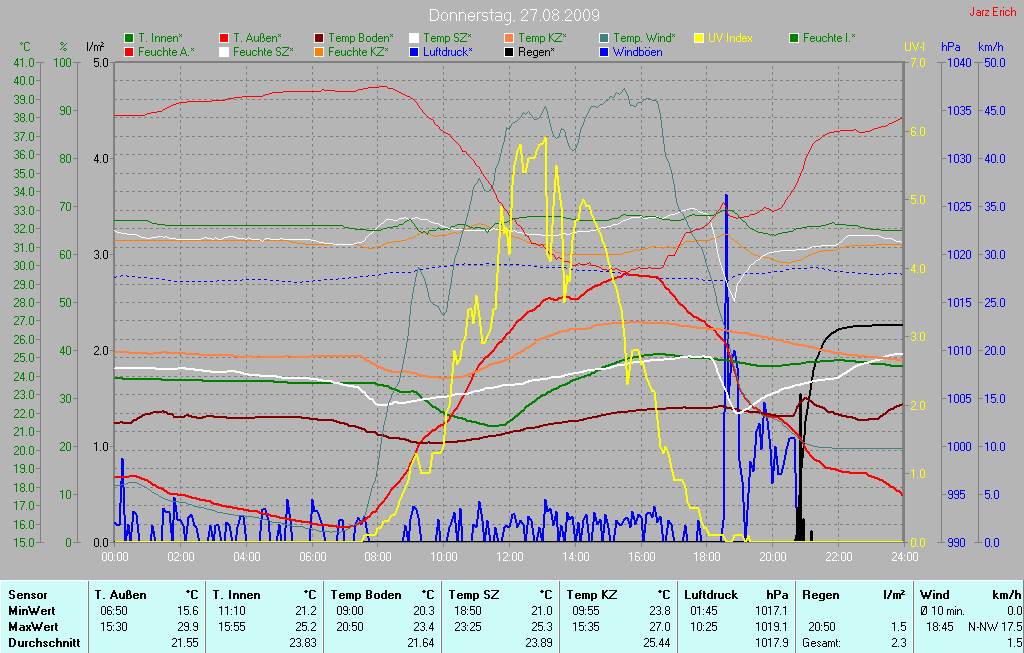
Task: Click the Feuchte I. legend entry
Action: (x=823, y=38)
